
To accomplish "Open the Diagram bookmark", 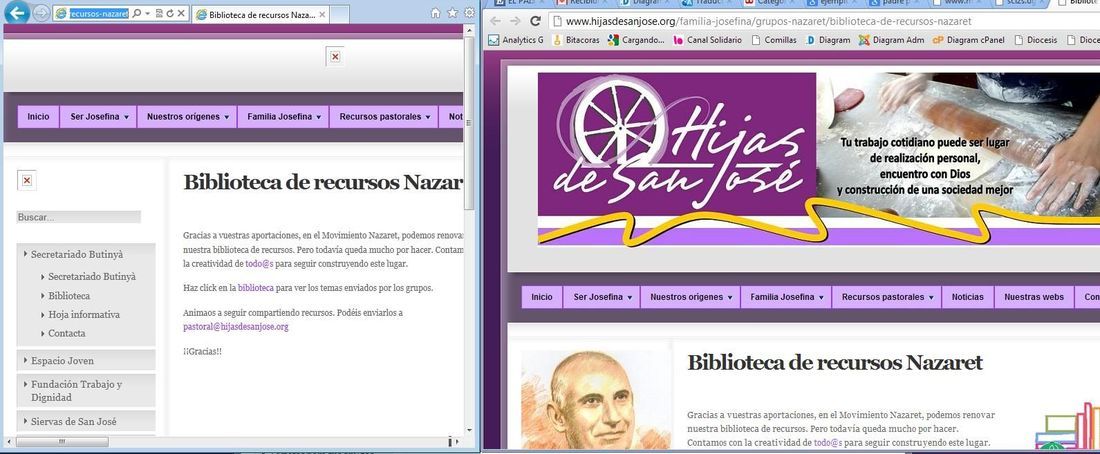I will [828, 40].
